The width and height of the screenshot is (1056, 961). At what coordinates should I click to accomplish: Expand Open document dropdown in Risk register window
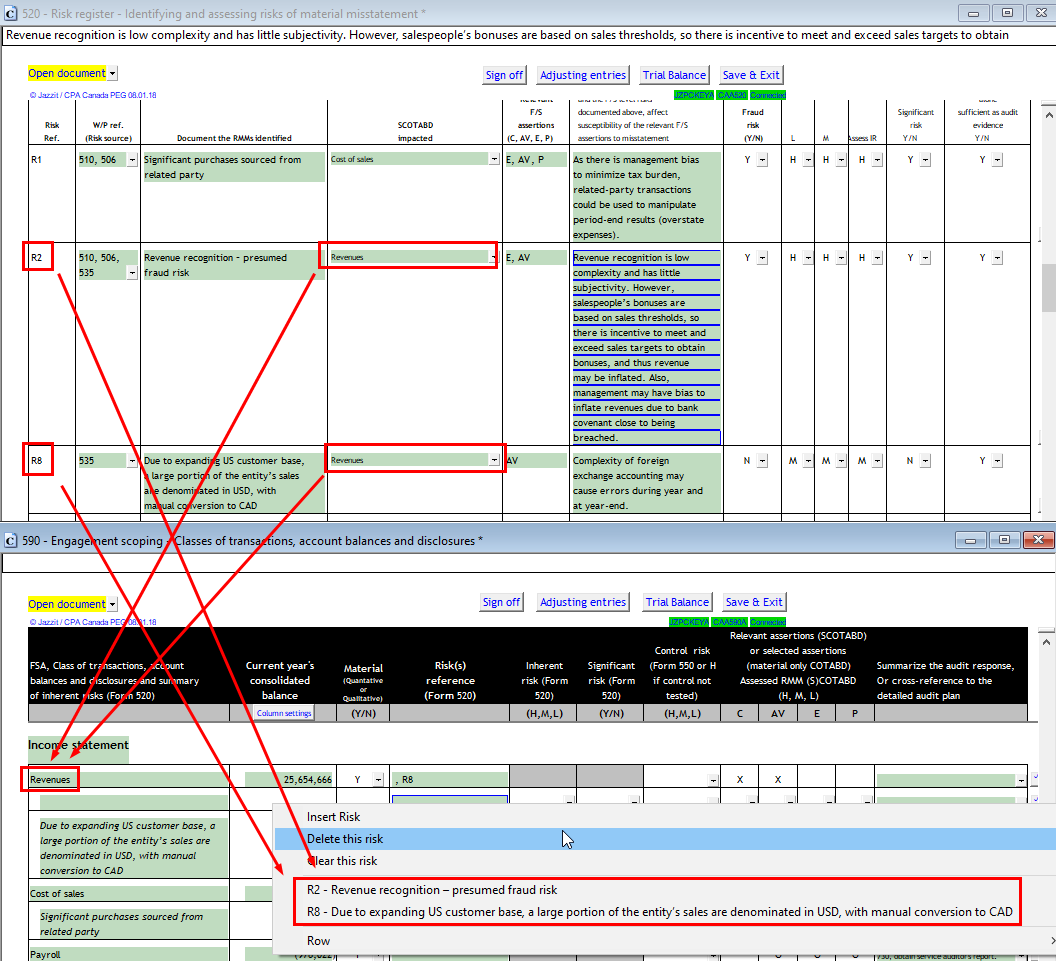coord(112,74)
